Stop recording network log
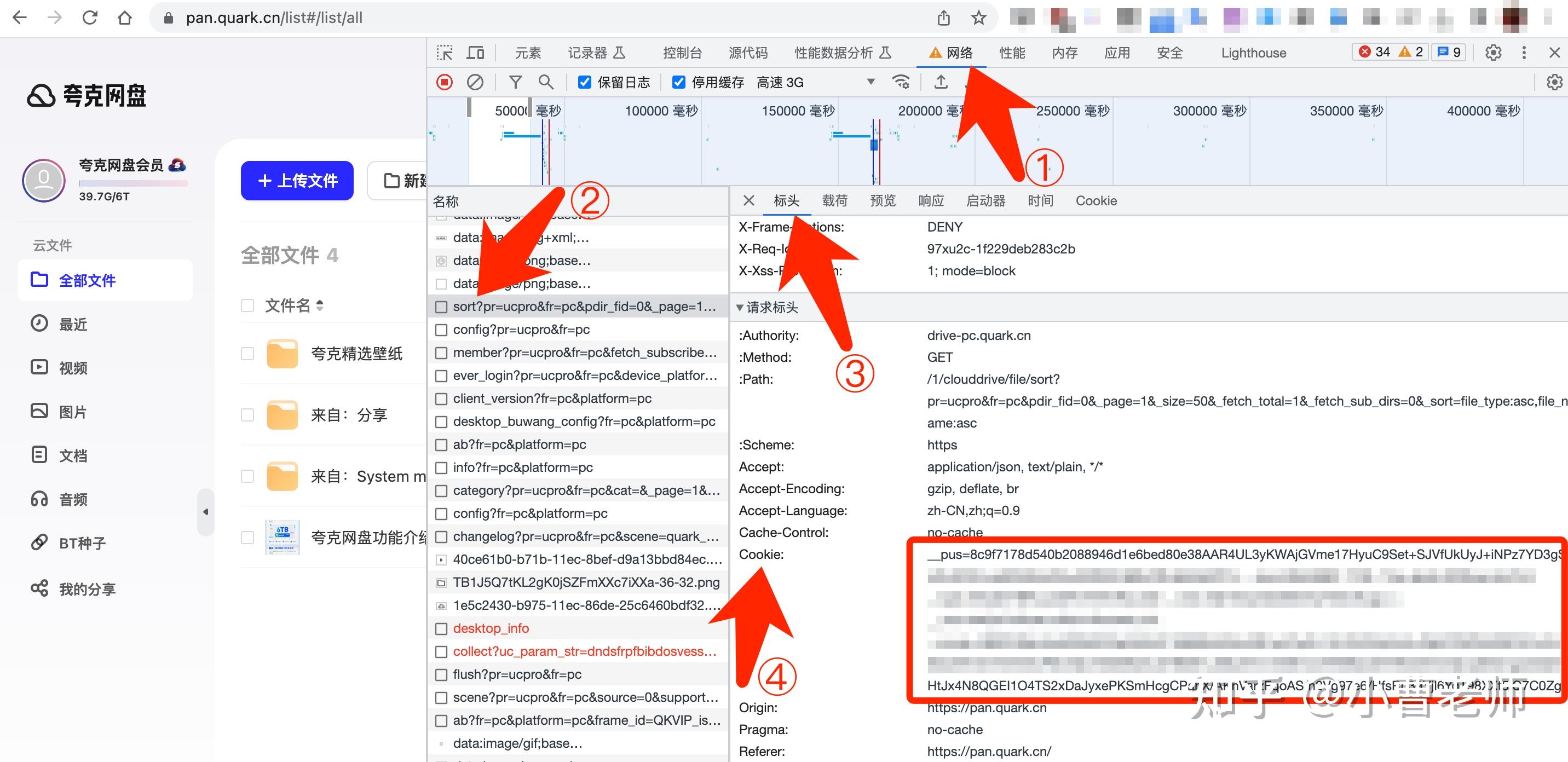The width and height of the screenshot is (1568, 762). tap(445, 82)
